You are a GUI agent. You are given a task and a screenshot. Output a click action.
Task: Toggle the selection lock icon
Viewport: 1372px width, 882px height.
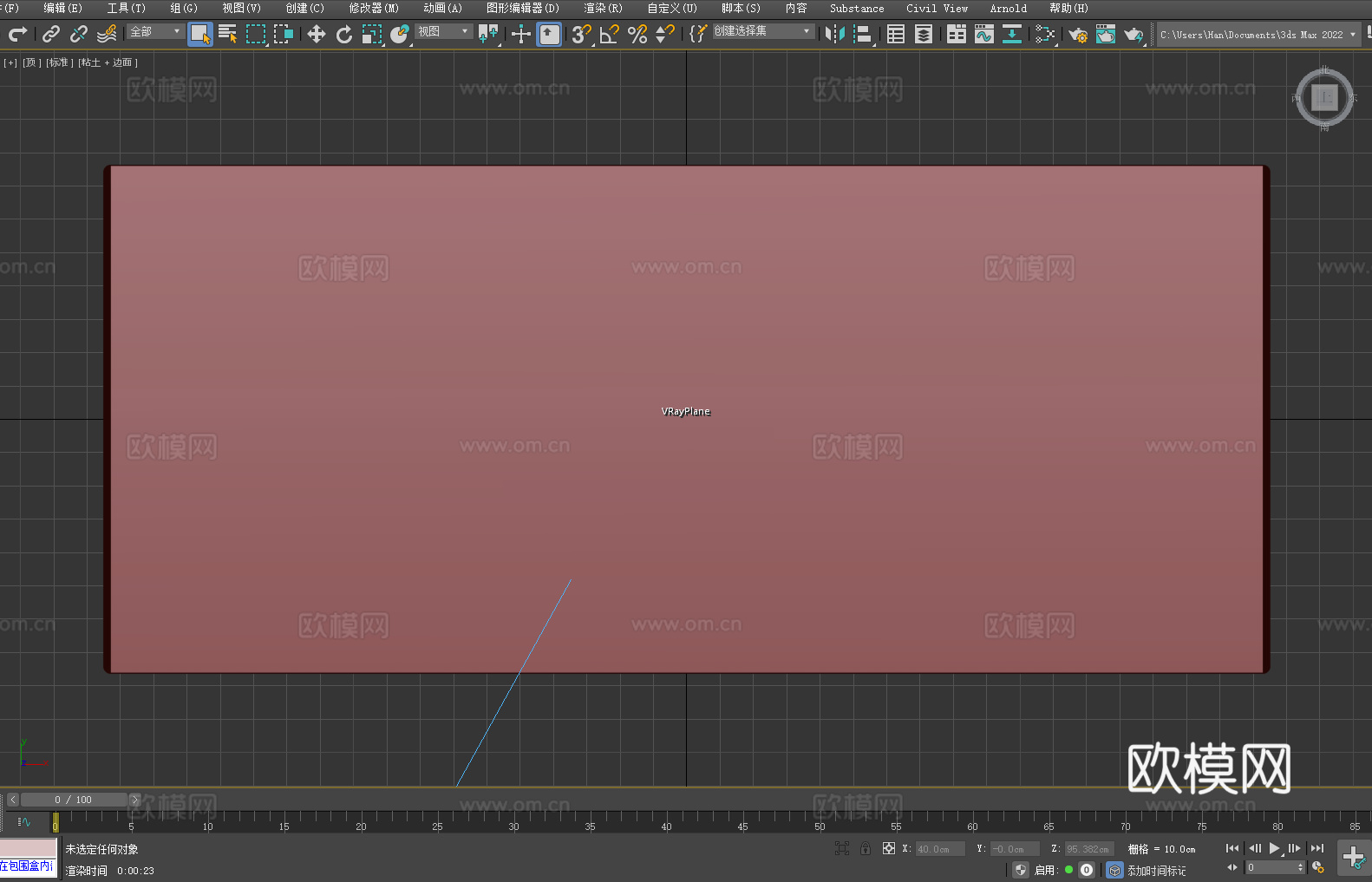[866, 849]
